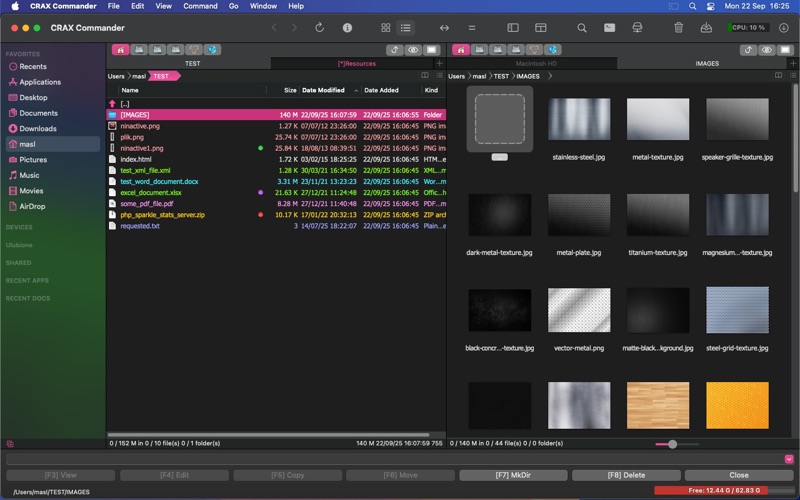Screen dimensions: 800x500
Task: Switch to the Resources tab
Action: click(358, 63)
